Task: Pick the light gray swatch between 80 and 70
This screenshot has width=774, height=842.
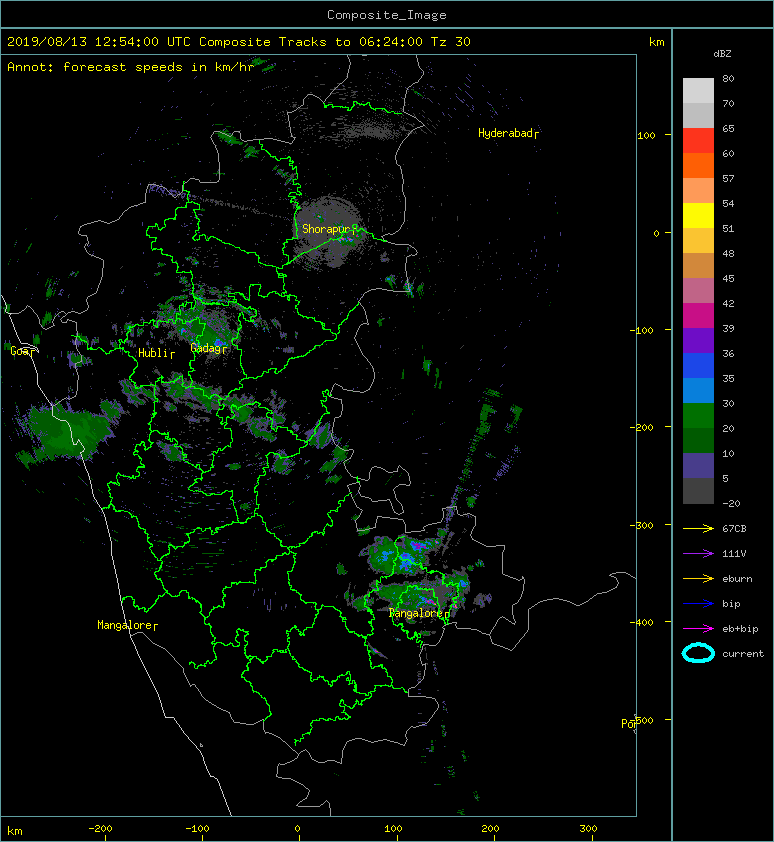Action: tap(698, 91)
